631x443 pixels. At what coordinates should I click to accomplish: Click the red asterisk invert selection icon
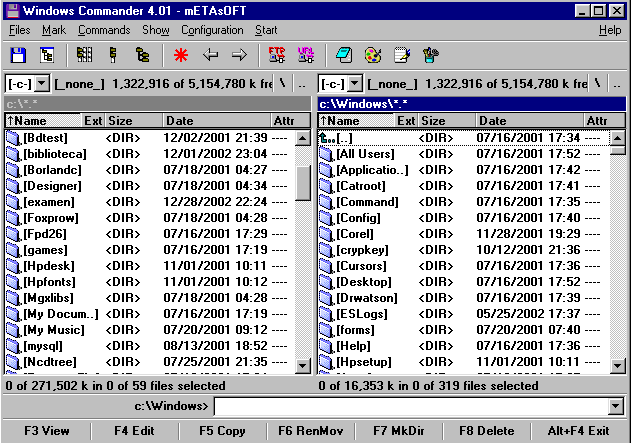click(x=181, y=55)
